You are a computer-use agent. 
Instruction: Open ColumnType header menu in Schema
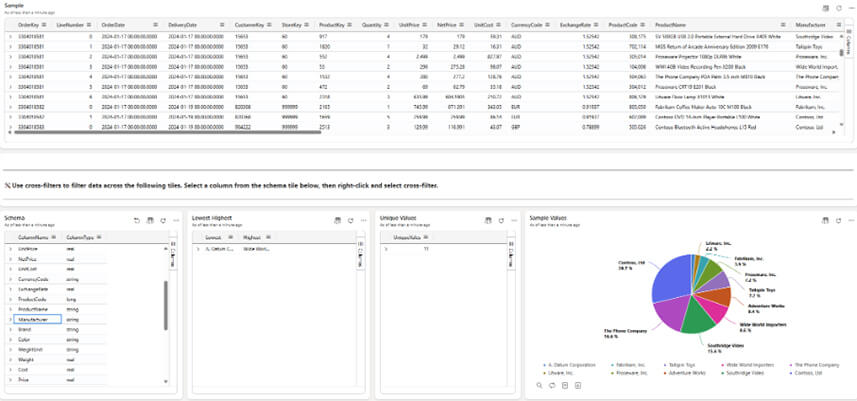click(x=99, y=238)
